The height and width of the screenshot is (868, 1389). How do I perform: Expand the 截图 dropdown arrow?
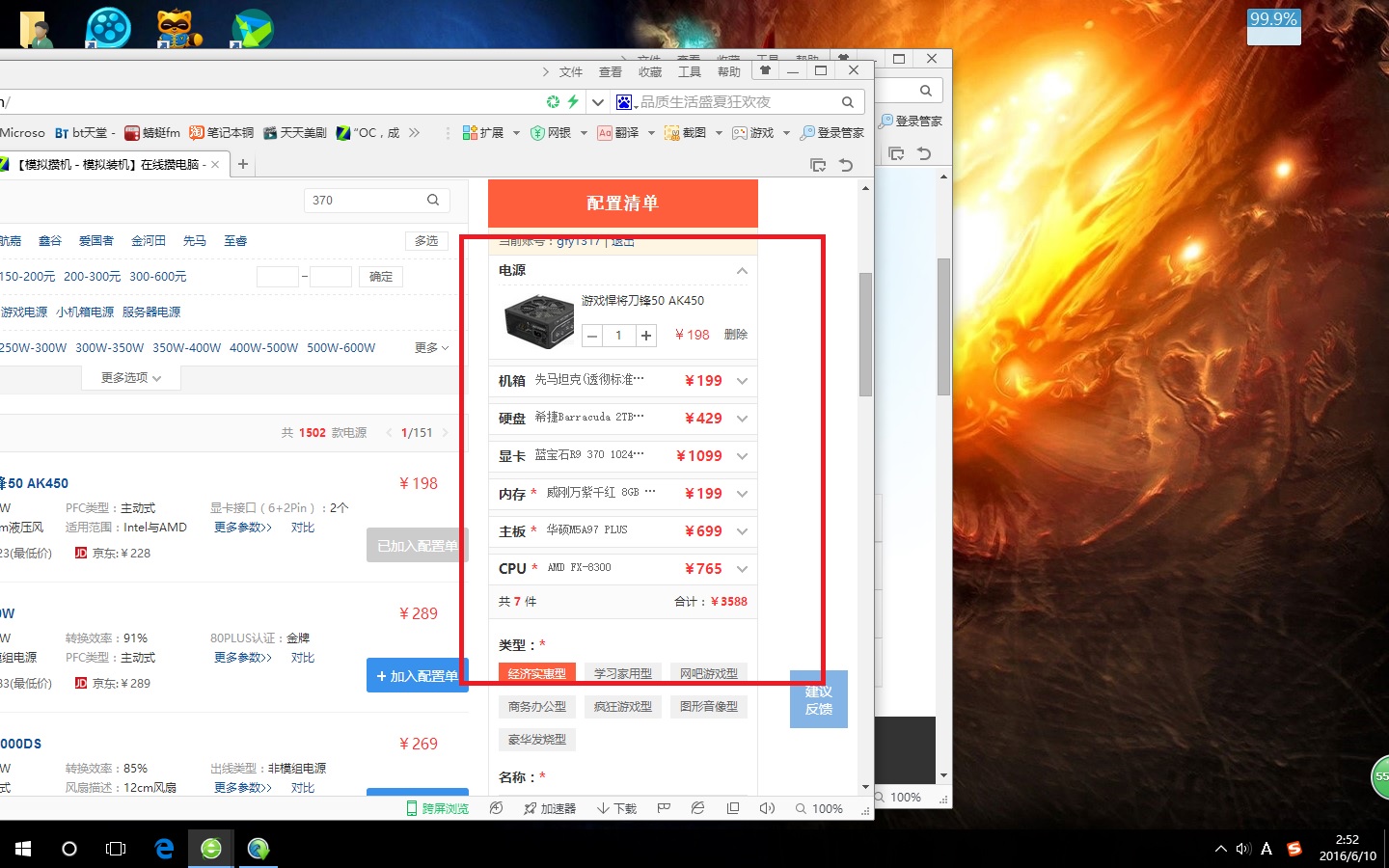click(x=719, y=133)
